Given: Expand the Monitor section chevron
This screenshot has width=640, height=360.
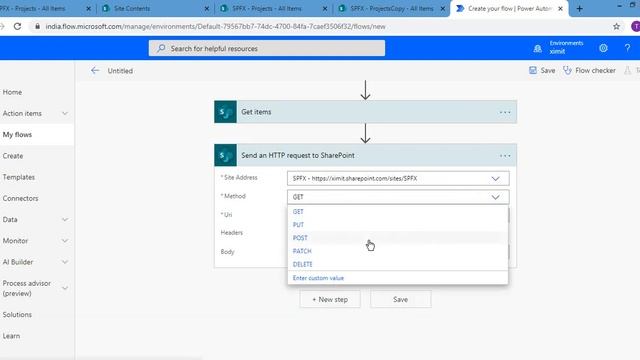Looking at the screenshot, I should (x=64, y=241).
